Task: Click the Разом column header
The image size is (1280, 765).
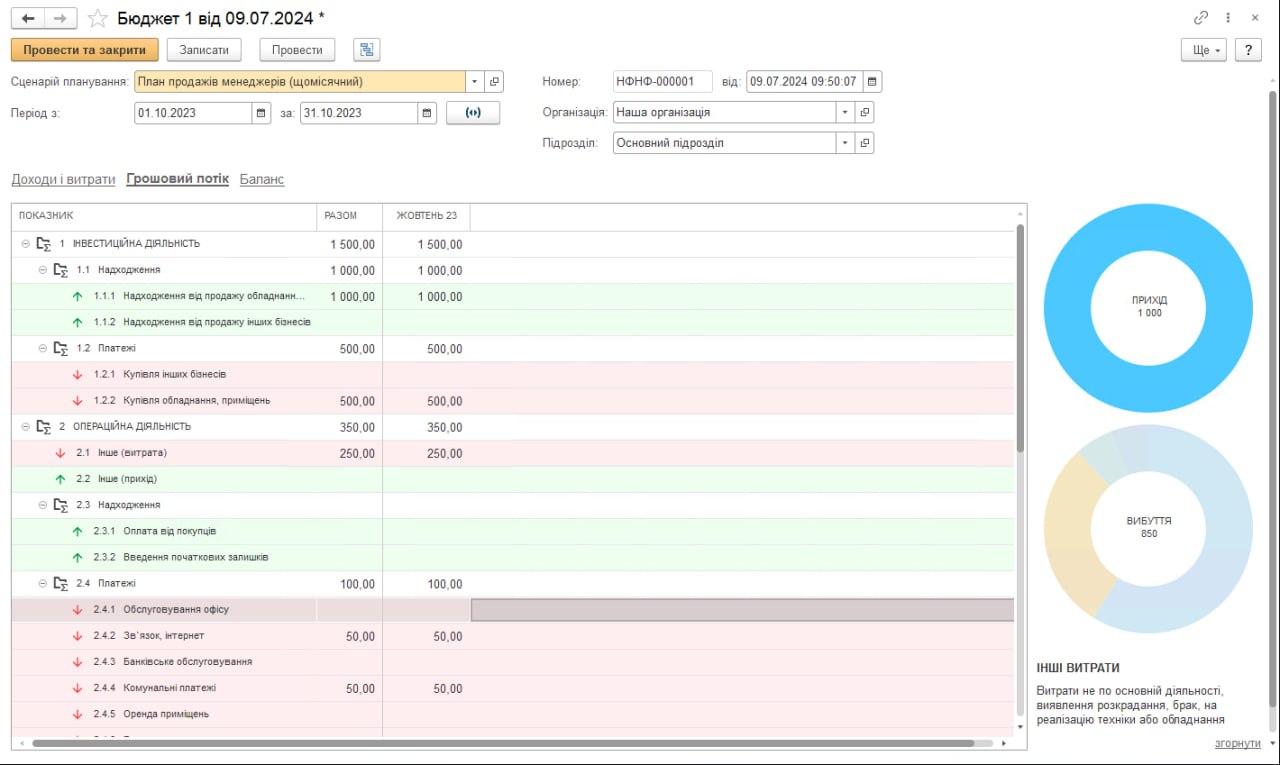Action: (349, 216)
